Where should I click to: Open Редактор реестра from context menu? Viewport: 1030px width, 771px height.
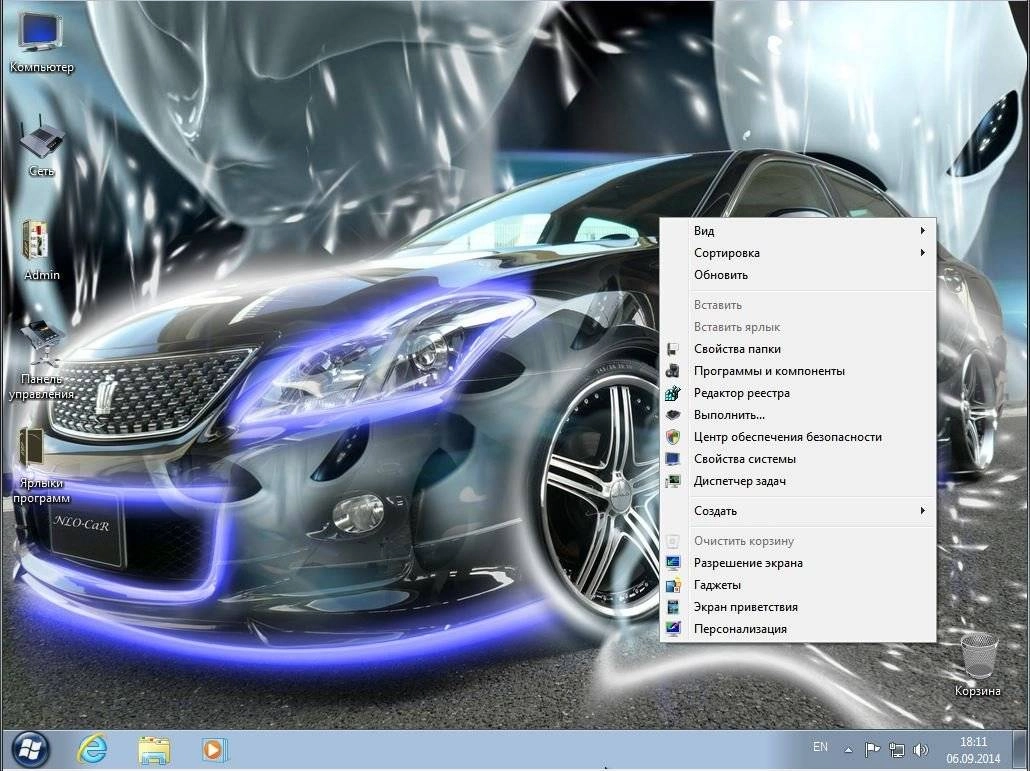(797, 393)
